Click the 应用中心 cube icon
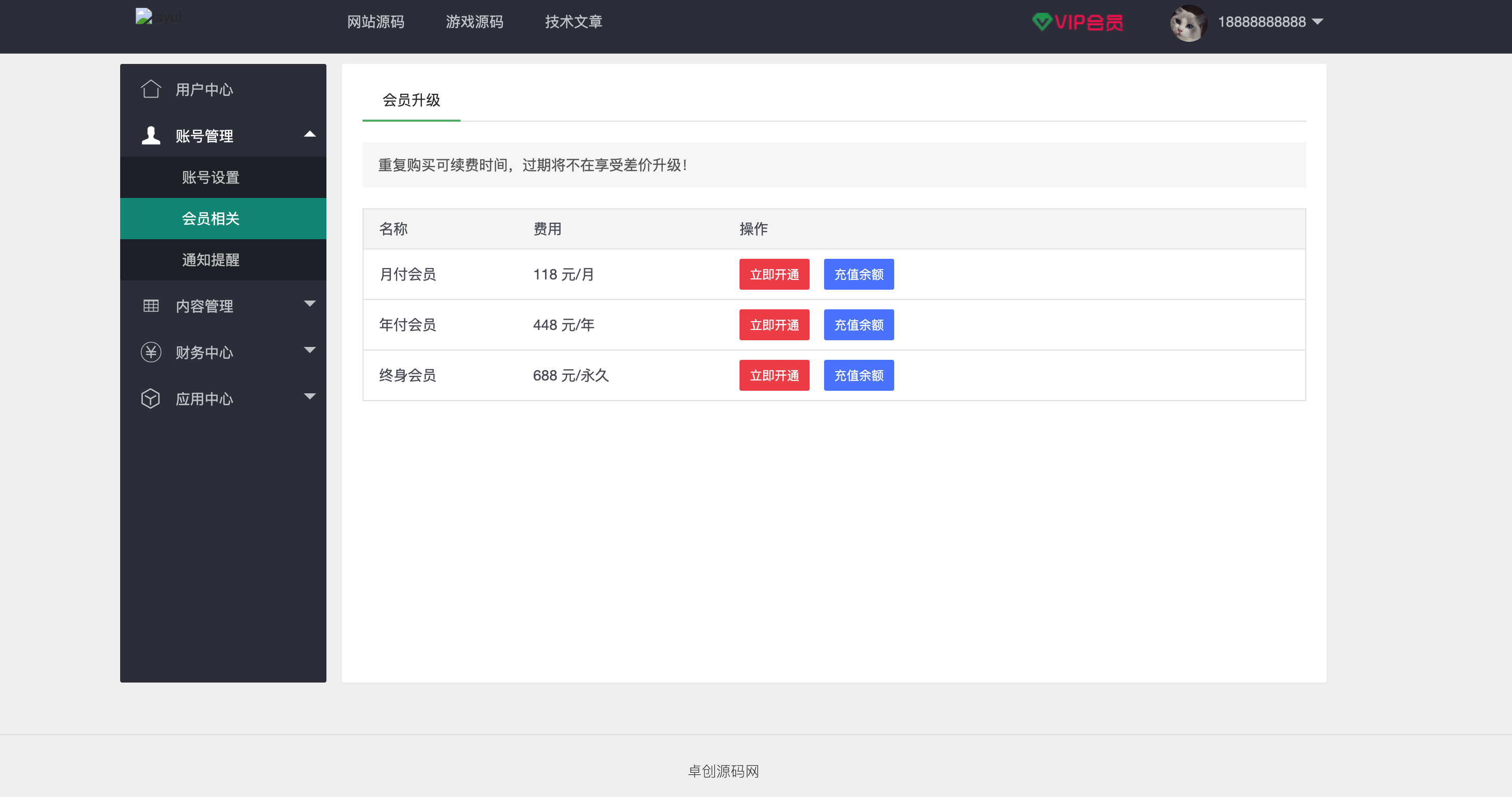 click(x=151, y=398)
